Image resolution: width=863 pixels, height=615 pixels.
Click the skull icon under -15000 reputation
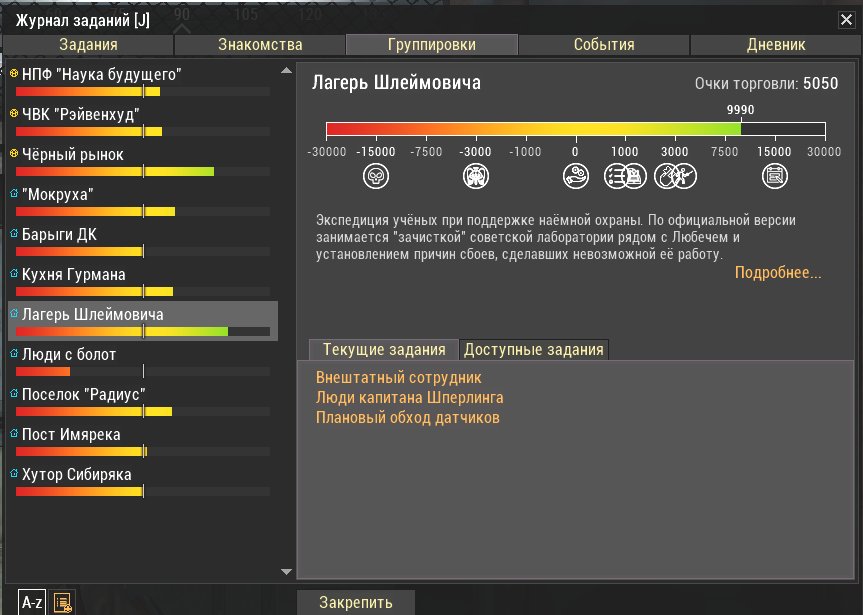point(377,177)
